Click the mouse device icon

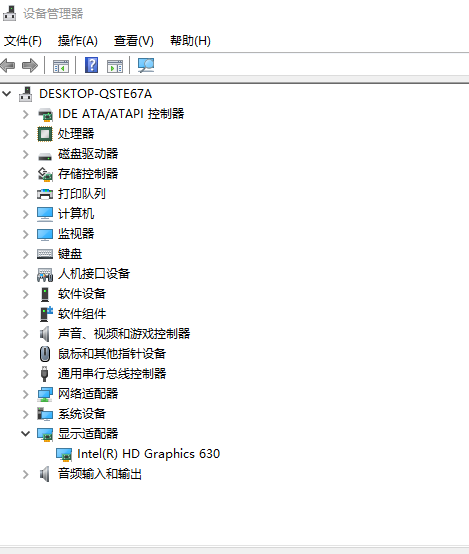click(45, 354)
